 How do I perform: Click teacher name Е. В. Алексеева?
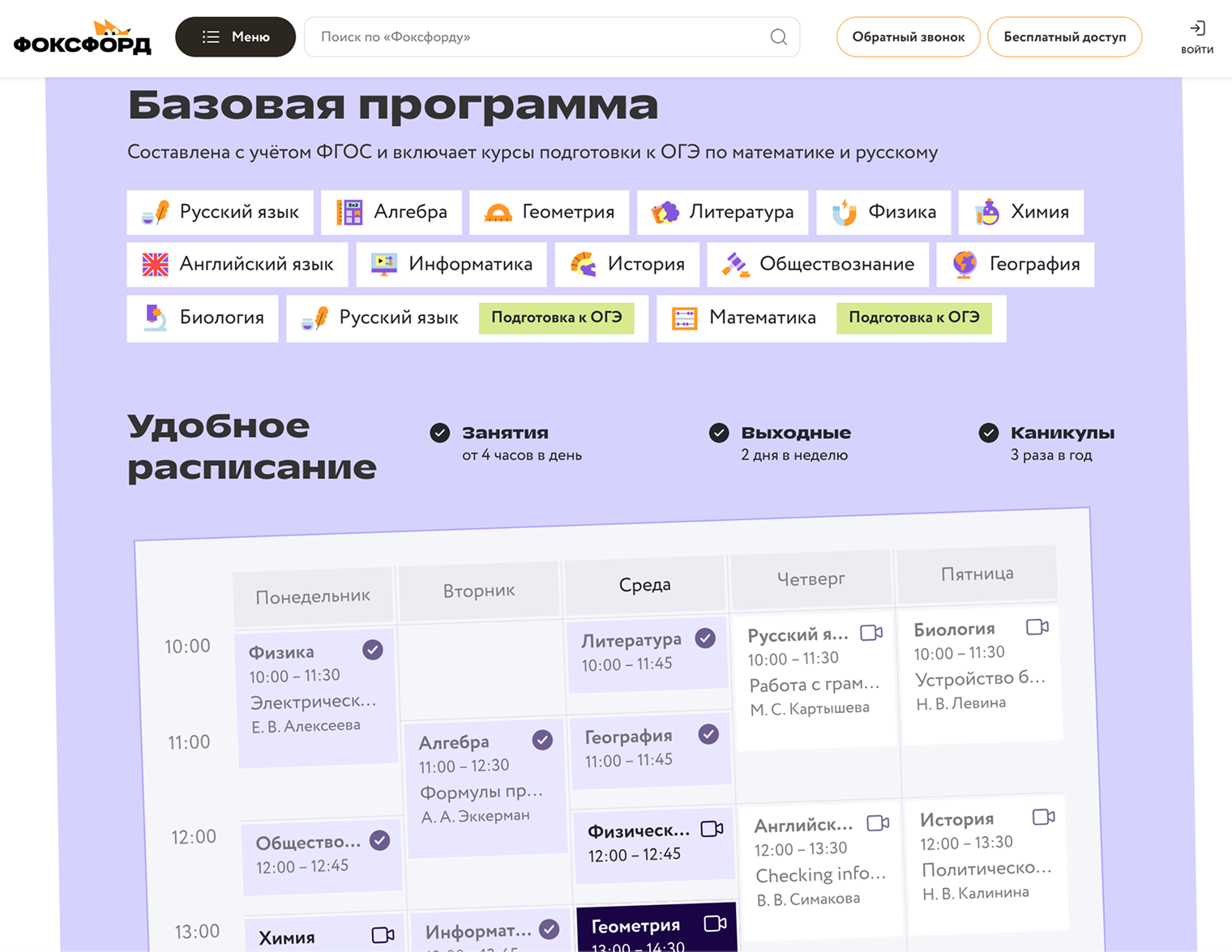306,726
